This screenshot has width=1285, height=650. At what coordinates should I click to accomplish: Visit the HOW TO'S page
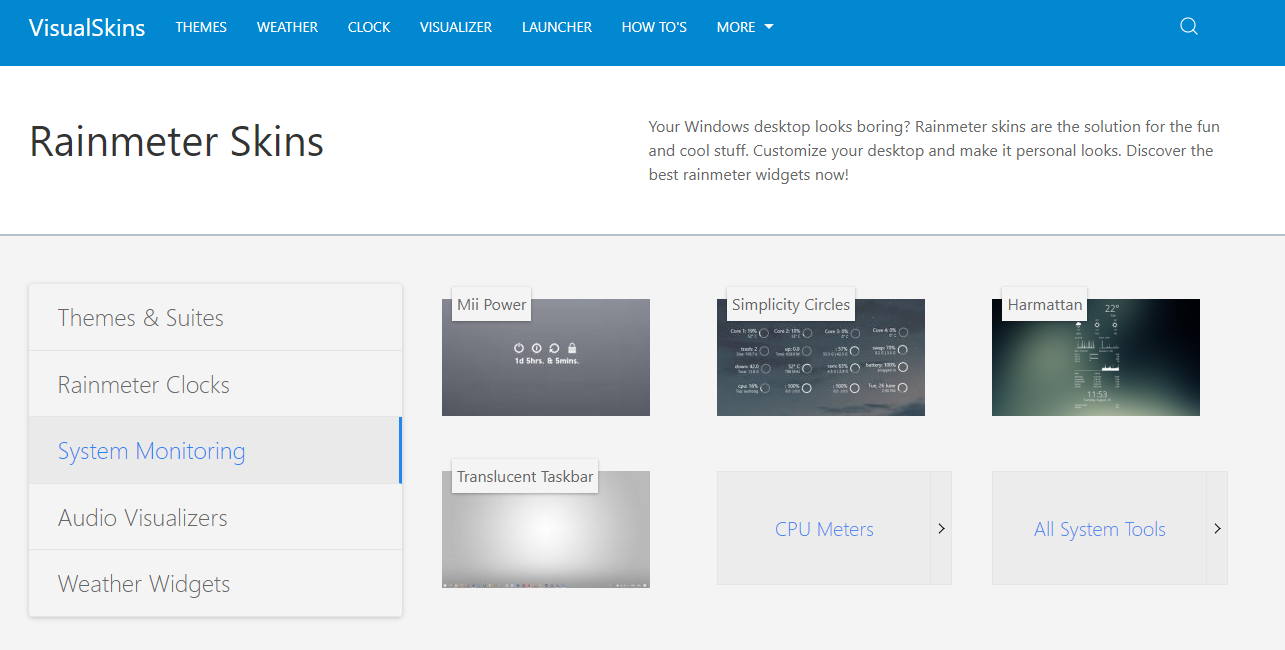[654, 27]
